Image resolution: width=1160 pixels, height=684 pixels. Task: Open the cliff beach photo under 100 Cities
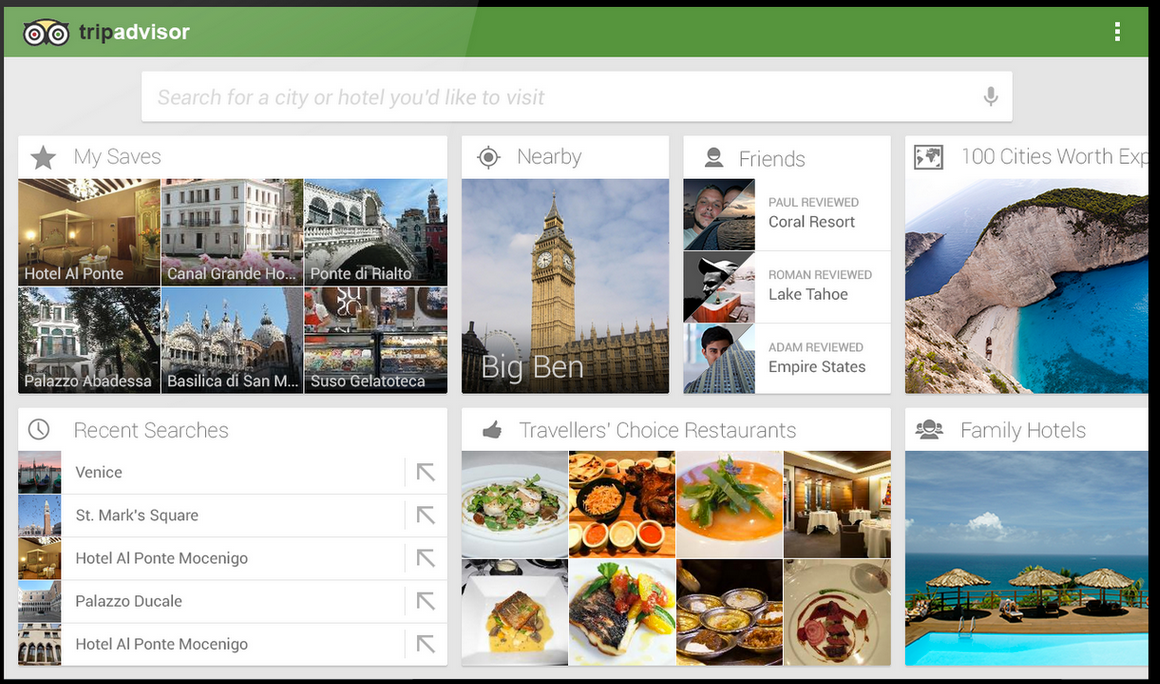tap(1027, 286)
